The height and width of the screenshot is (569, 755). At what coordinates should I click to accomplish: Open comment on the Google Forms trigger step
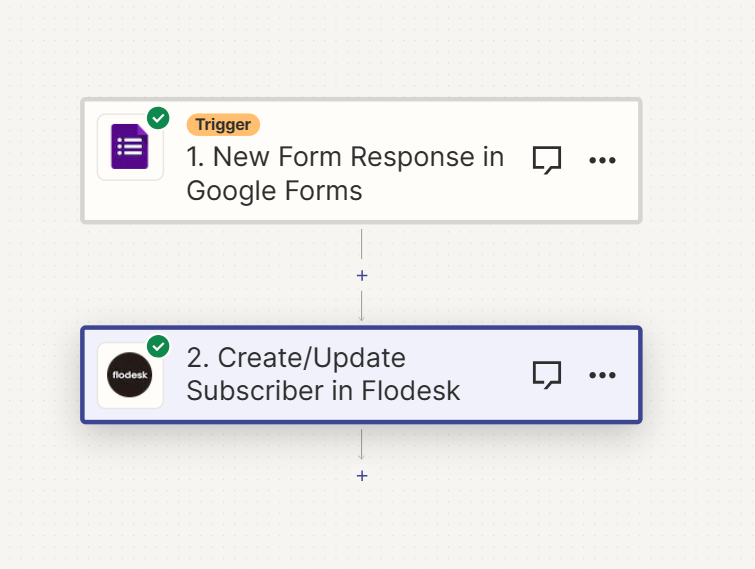pos(547,160)
